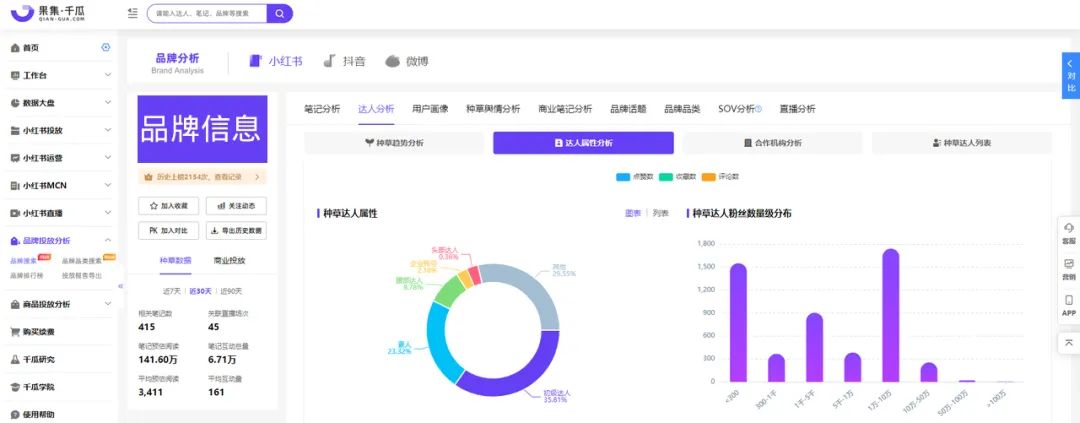The width and height of the screenshot is (1080, 423).
Task: Click the top search input field
Action: (x=207, y=13)
